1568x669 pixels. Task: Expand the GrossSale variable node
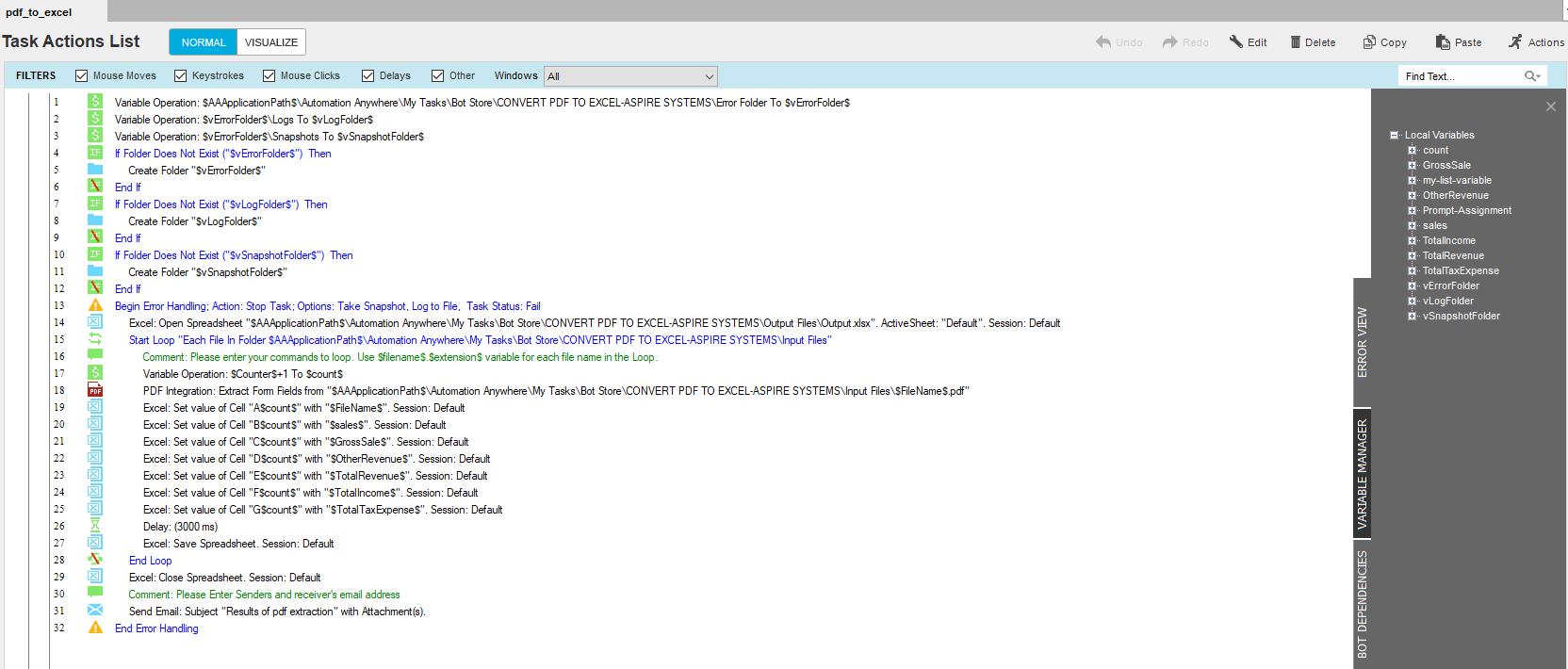[x=1412, y=165]
